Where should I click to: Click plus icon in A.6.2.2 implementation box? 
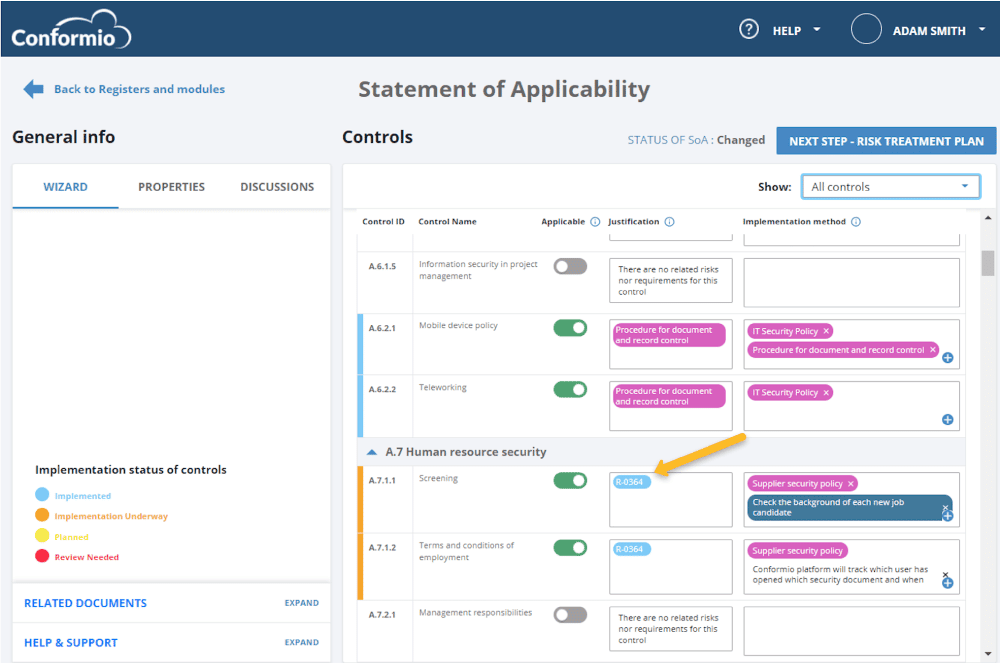[x=948, y=420]
